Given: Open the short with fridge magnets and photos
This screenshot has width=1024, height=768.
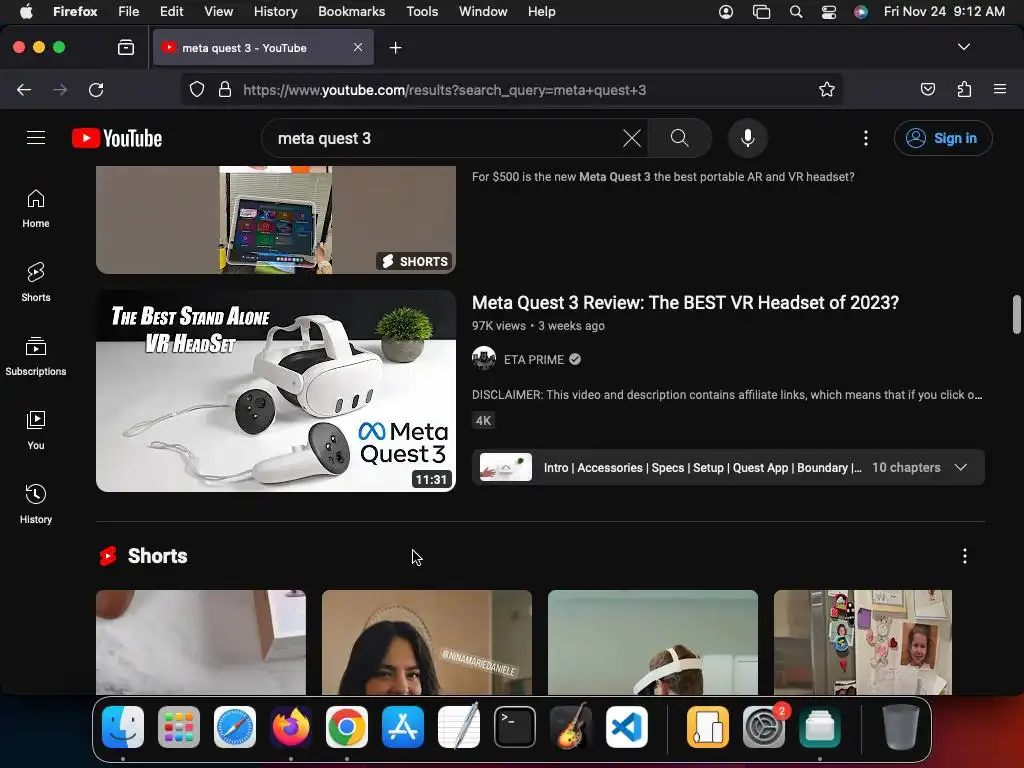Looking at the screenshot, I should pos(863,643).
